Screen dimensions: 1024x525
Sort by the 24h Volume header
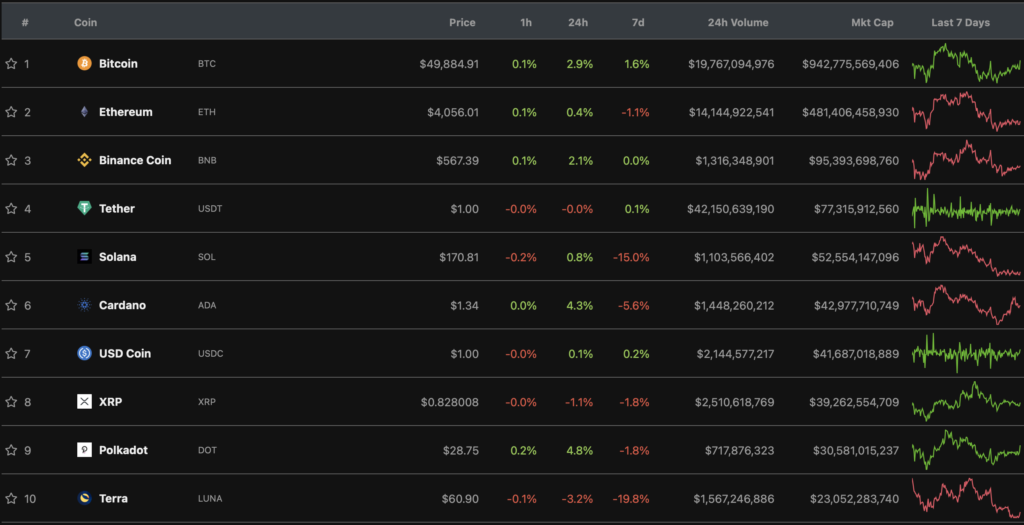pos(738,22)
